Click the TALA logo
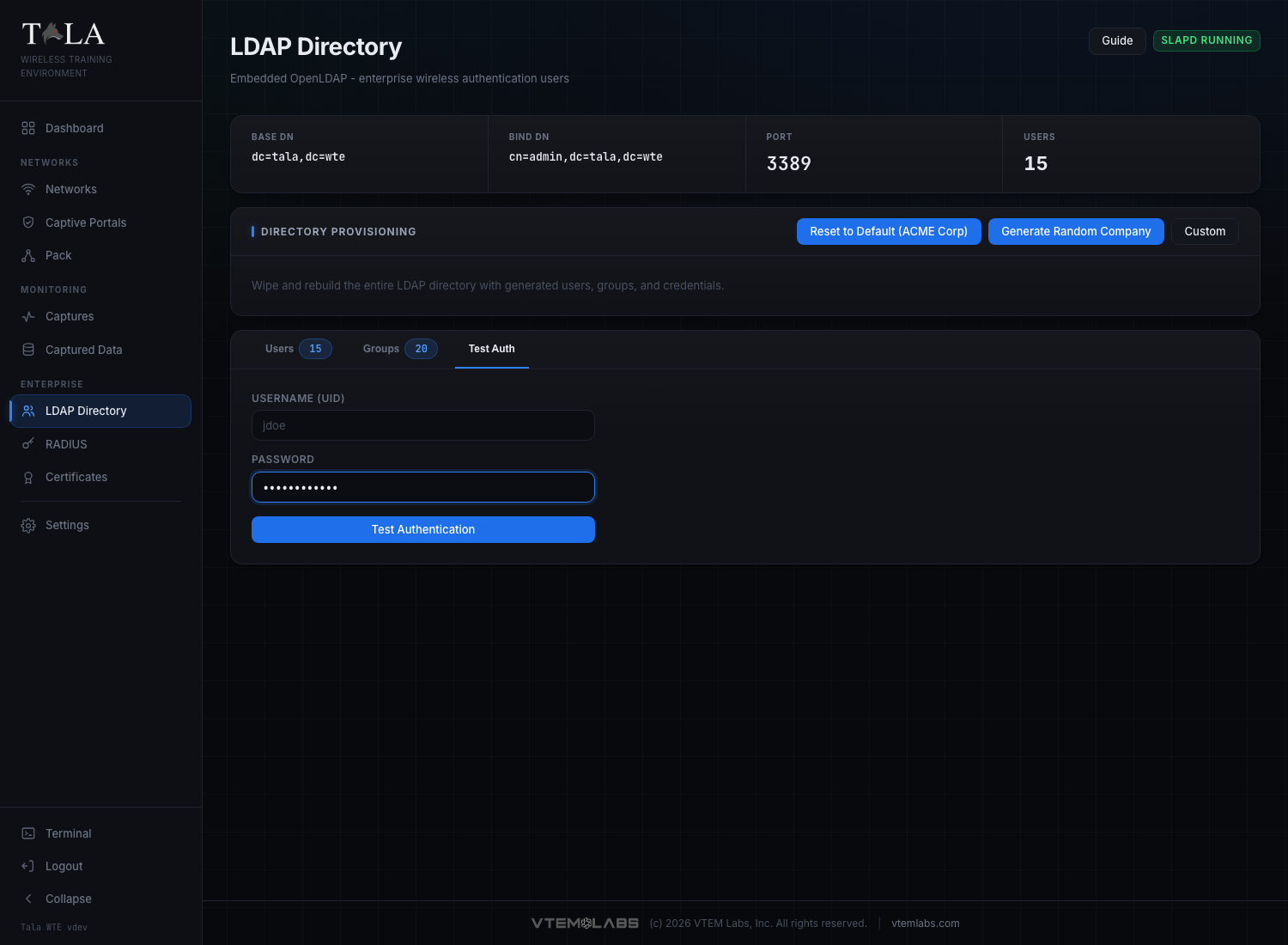1288x945 pixels. [x=64, y=34]
